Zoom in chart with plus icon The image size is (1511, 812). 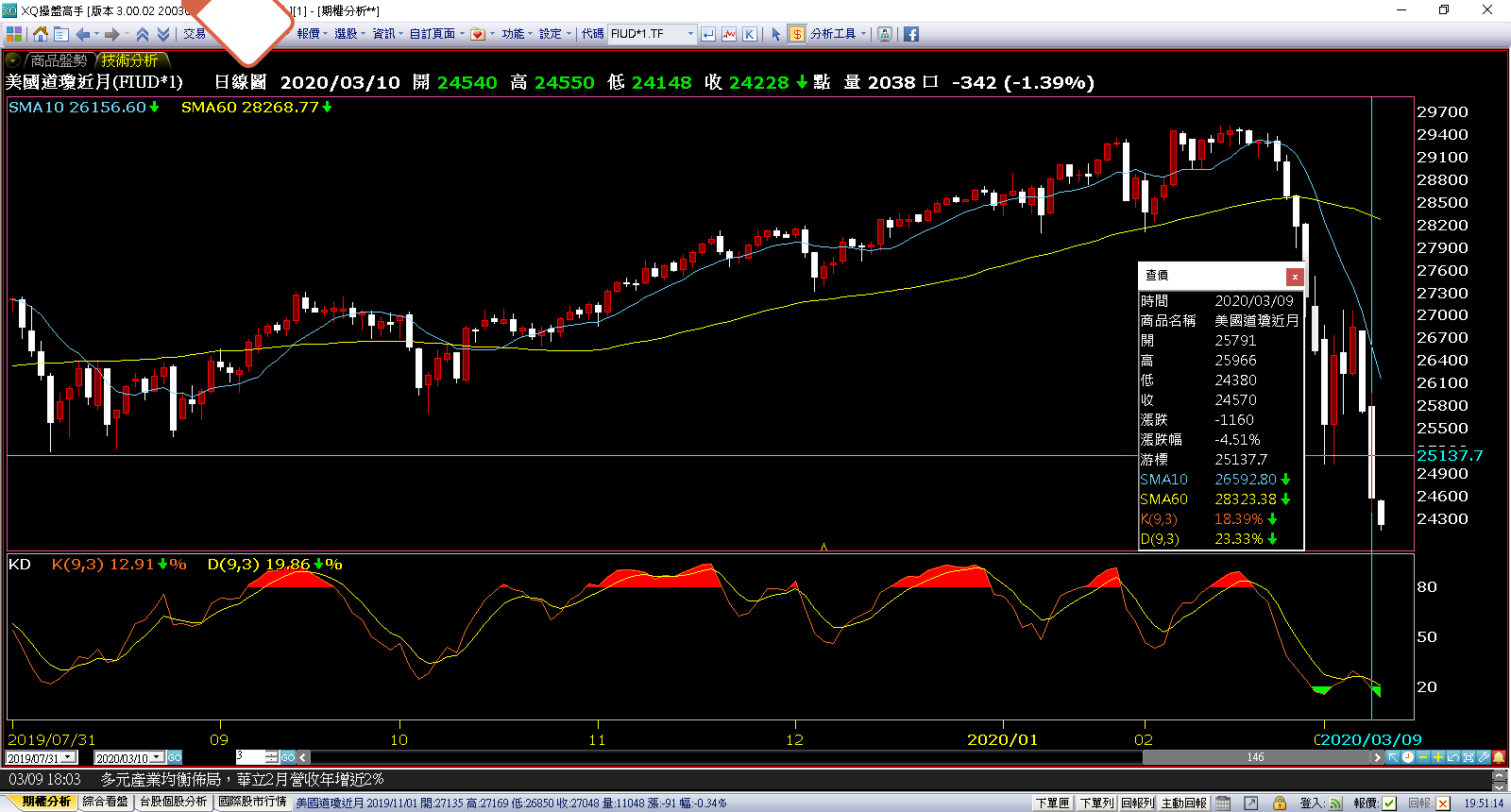[1437, 757]
